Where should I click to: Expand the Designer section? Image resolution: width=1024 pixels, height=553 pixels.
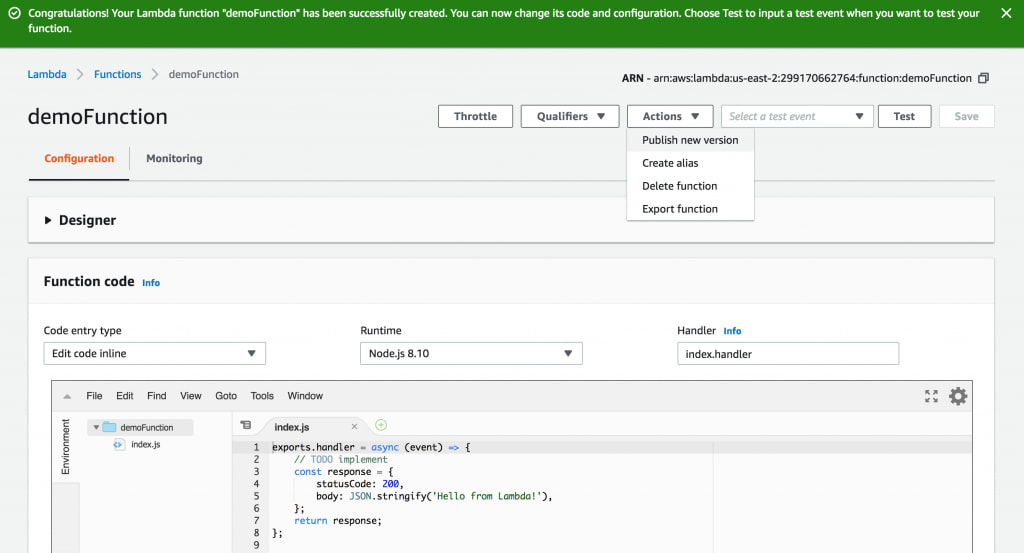coord(48,220)
